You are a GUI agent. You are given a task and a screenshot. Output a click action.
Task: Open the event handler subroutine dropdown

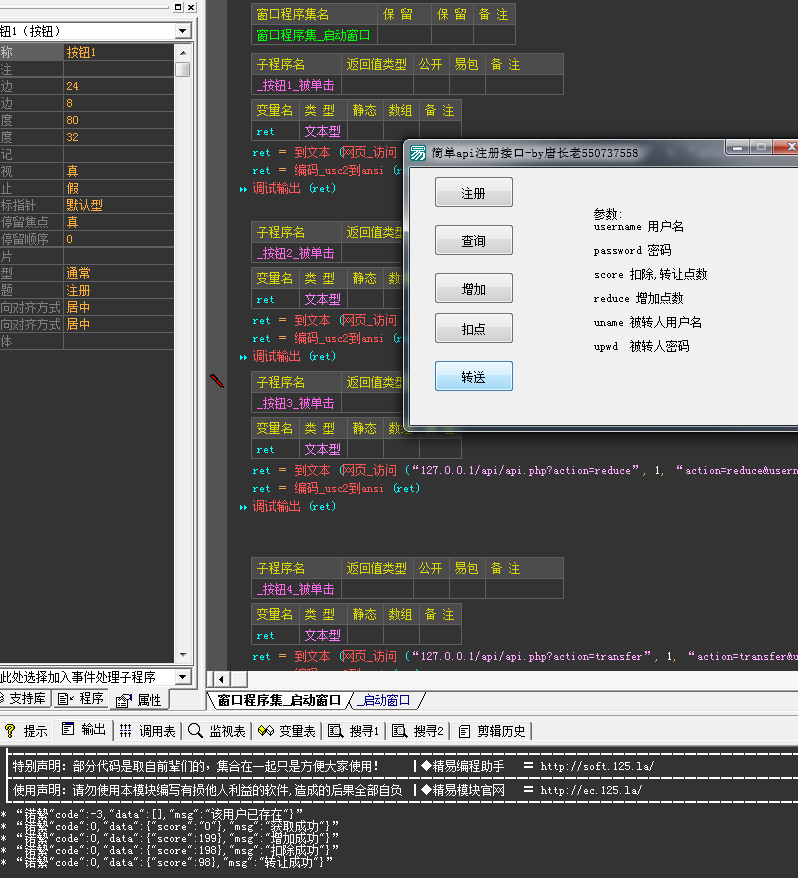pyautogui.click(x=182, y=678)
